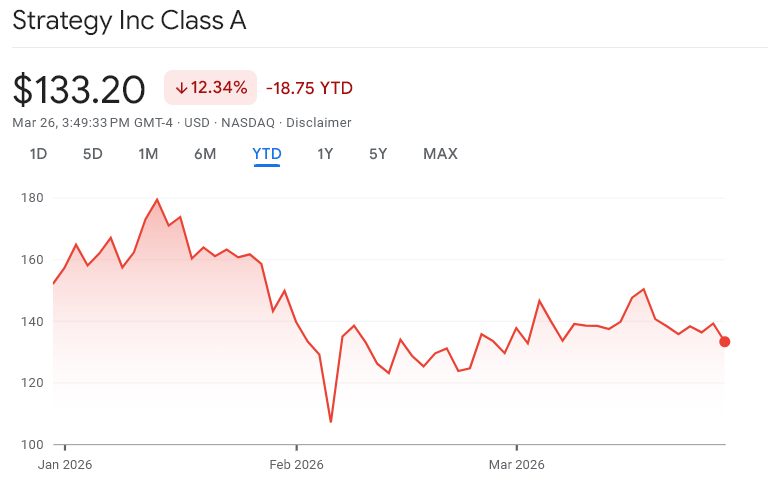Switch chart to 1Y range
This screenshot has width=768, height=497.
point(325,154)
